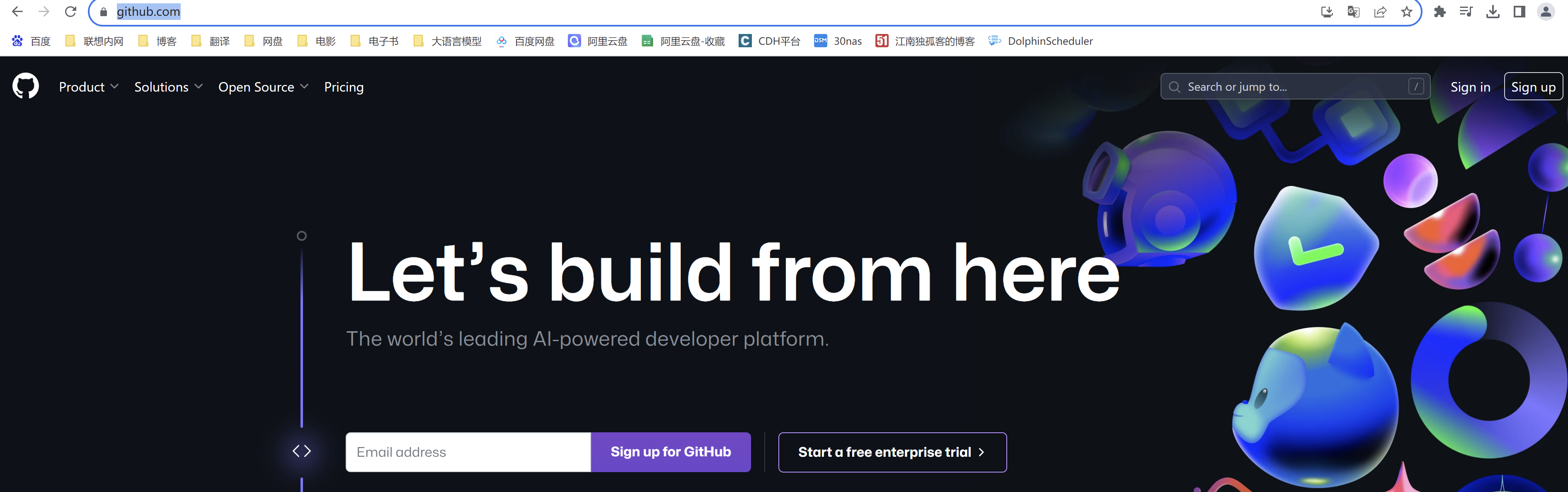Open the 百度 bookmark
This screenshot has height=492, width=1568.
[31, 41]
